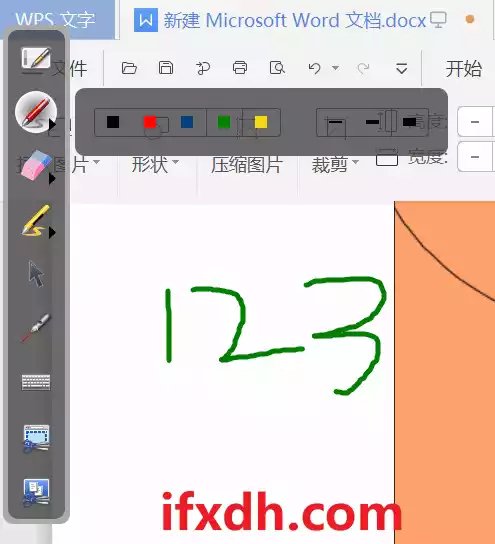The image size is (495, 544).
Task: Pick the black color swatch
Action: (x=113, y=122)
